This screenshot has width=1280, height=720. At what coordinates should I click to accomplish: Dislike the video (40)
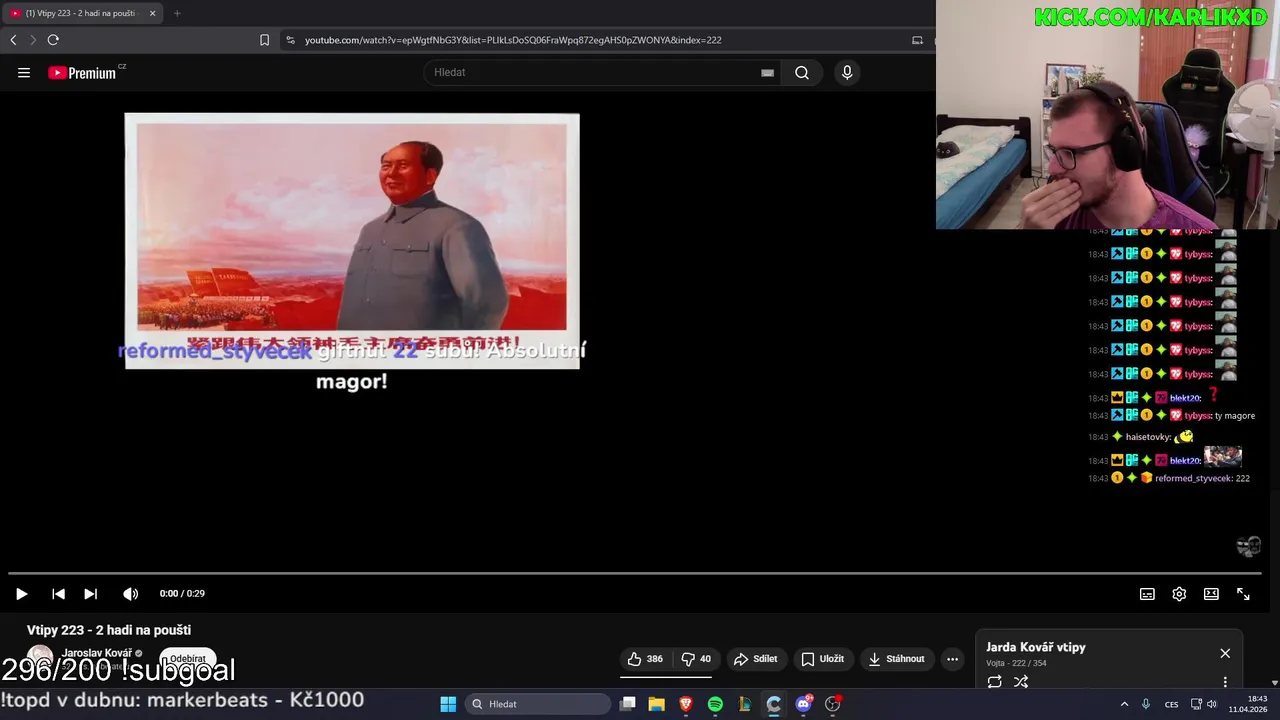coord(696,659)
